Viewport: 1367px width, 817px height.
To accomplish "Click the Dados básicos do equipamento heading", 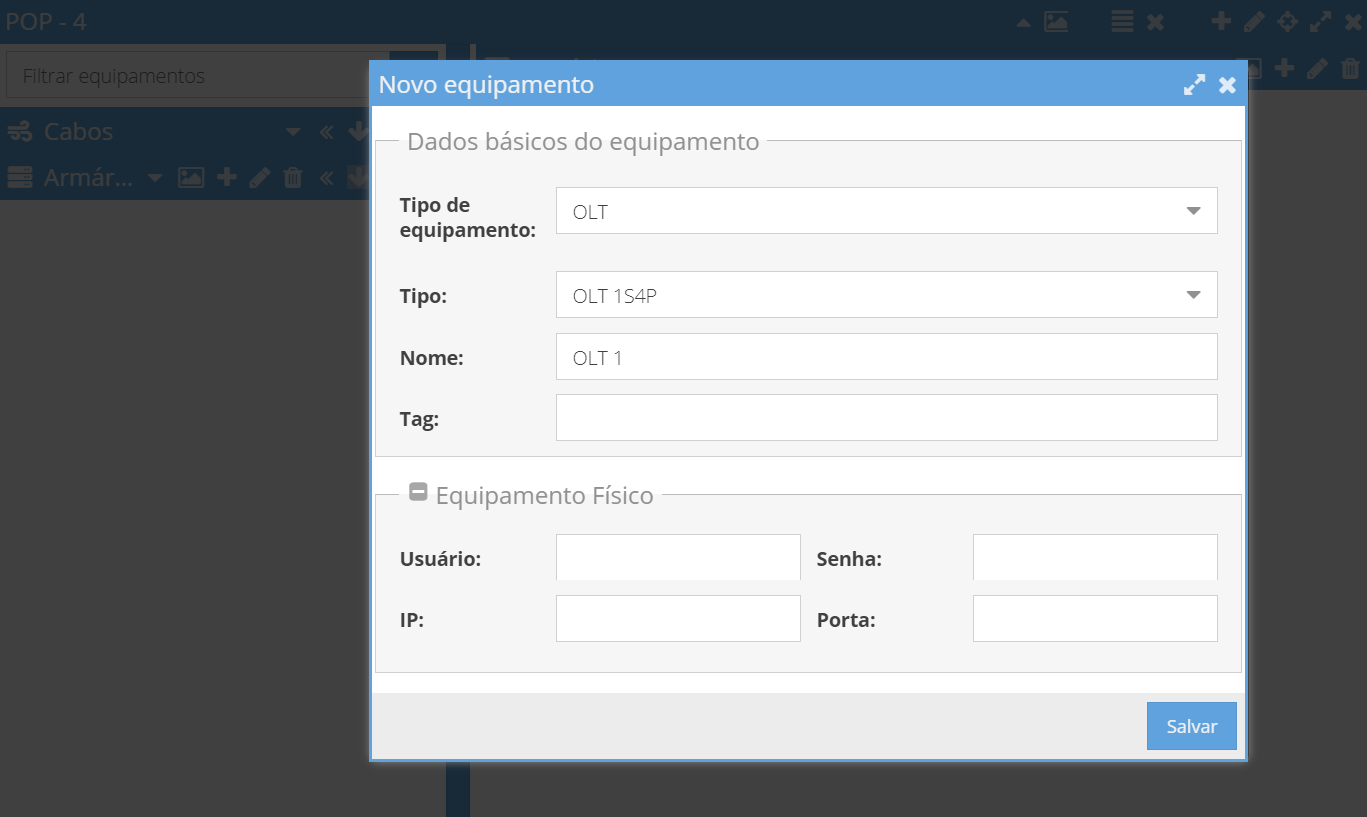I will click(x=583, y=141).
